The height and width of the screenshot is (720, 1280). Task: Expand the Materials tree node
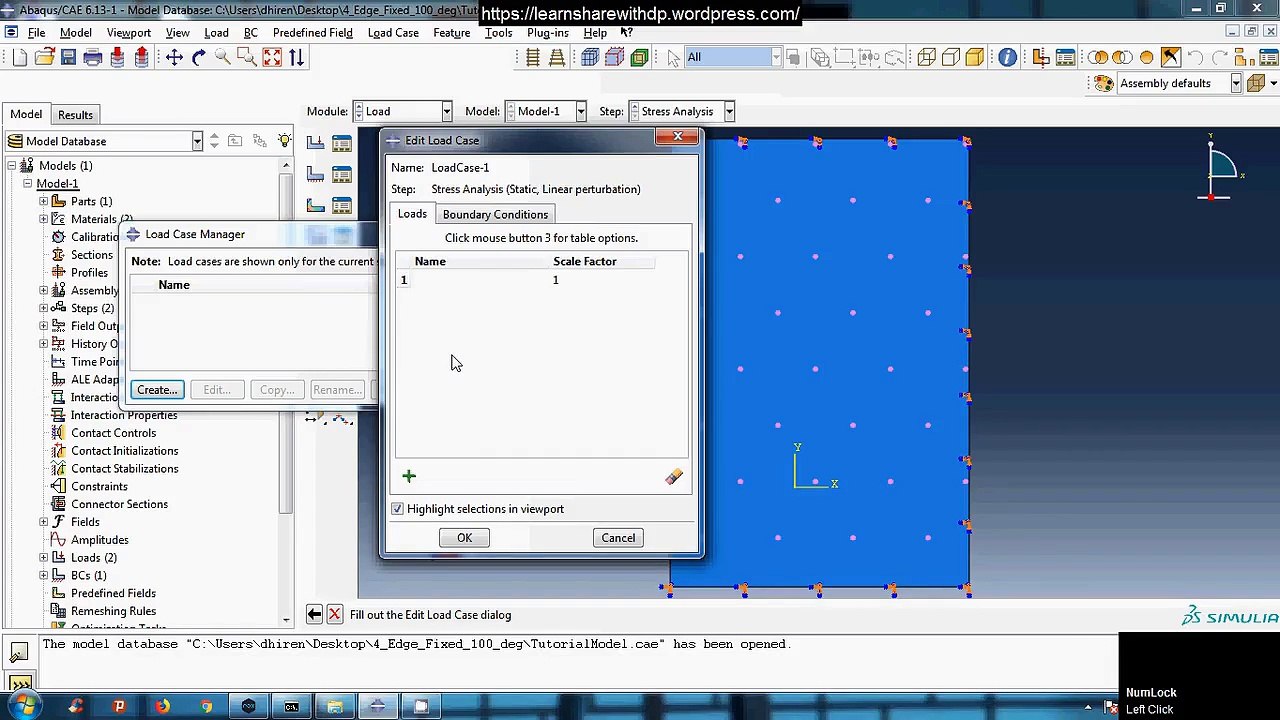(44, 219)
